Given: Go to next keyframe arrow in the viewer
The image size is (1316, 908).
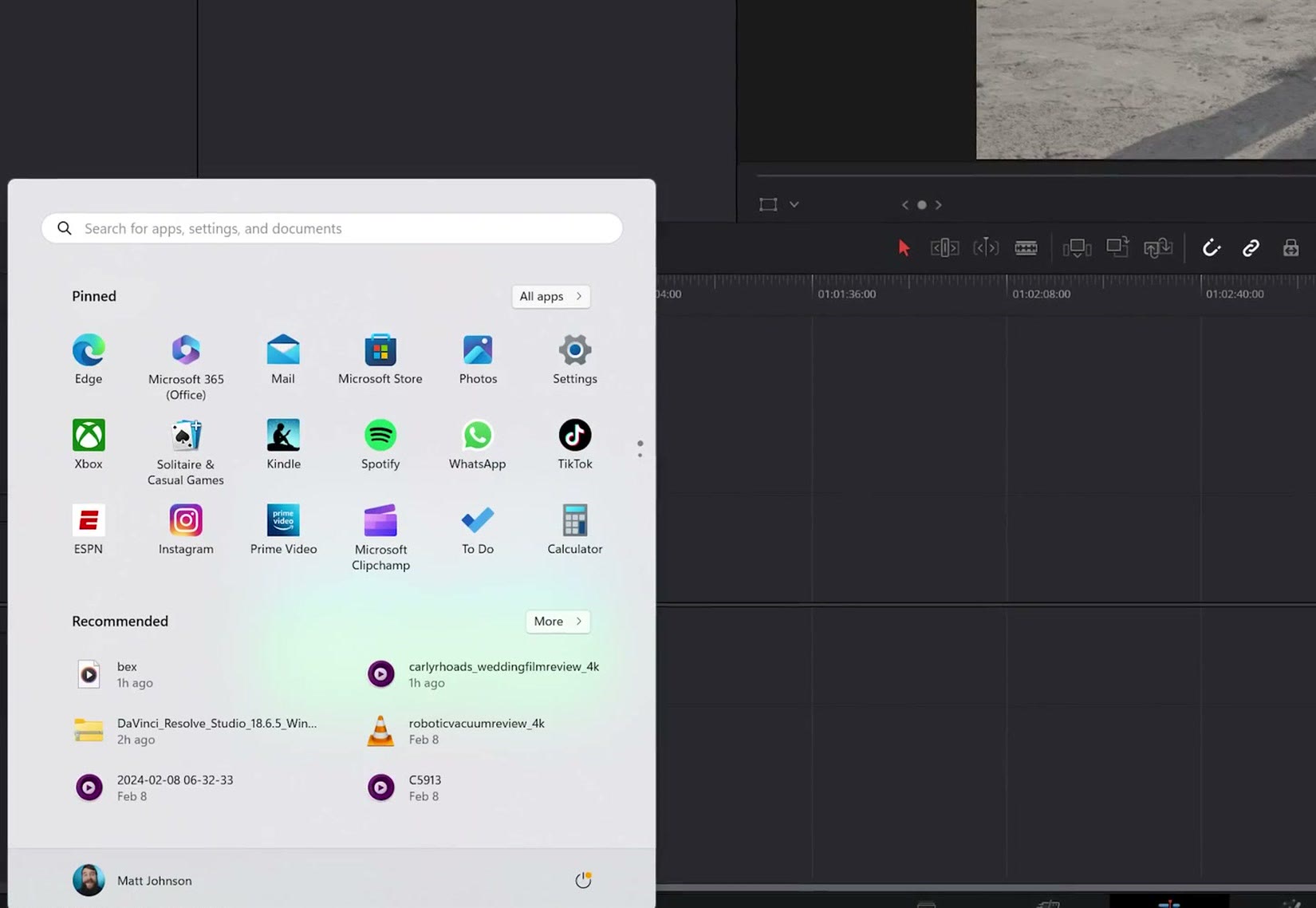Looking at the screenshot, I should coord(939,205).
